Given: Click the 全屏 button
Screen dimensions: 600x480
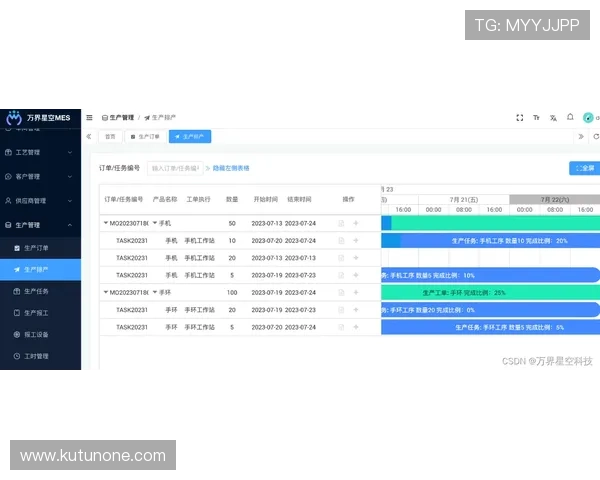Looking at the screenshot, I should 583,168.
